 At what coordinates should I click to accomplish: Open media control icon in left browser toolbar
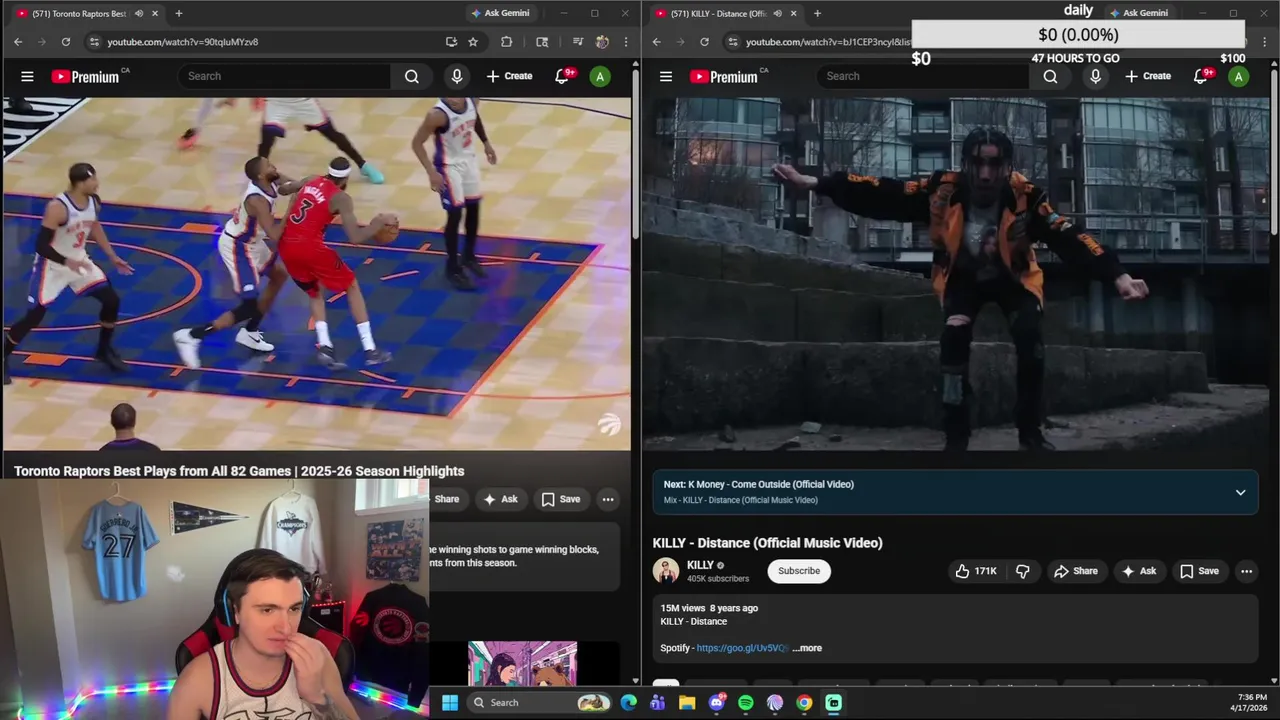click(x=577, y=42)
